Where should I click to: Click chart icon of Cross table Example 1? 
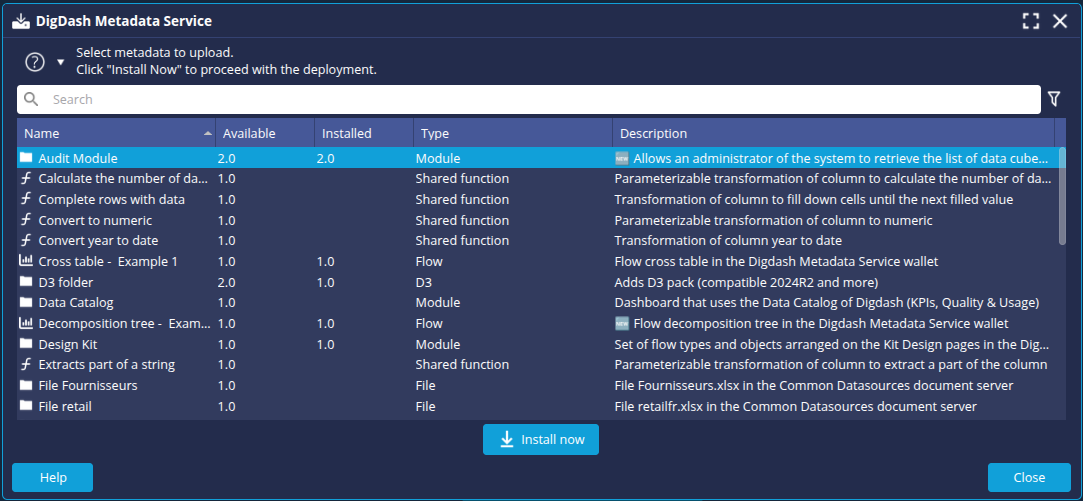pyautogui.click(x=26, y=261)
